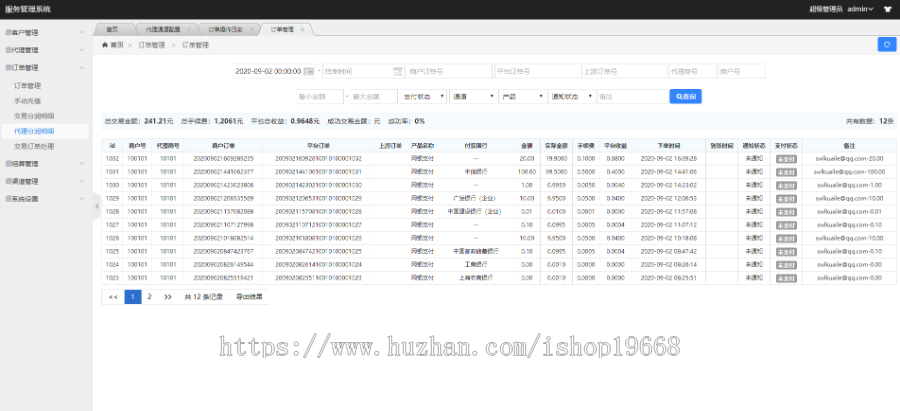
Task: Close the 代理通道配置 tab
Action: (x=189, y=29)
